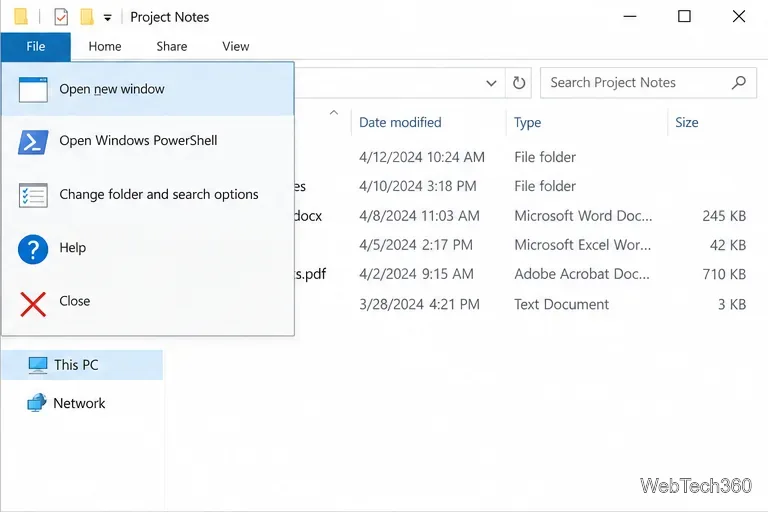Click the Microsoft Word Doc... type cell
The image size is (768, 512).
point(583,216)
